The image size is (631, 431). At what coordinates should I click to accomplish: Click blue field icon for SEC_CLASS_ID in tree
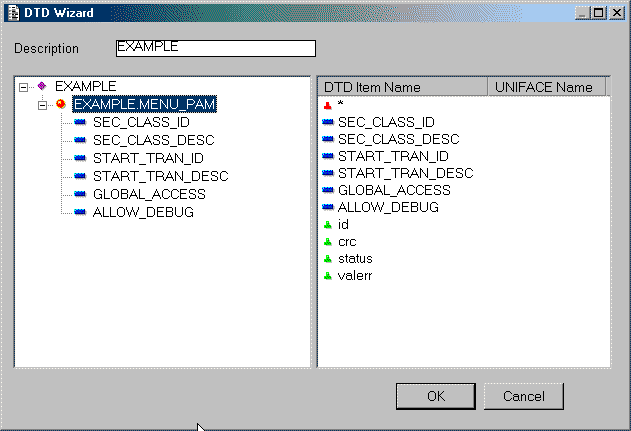(80, 122)
